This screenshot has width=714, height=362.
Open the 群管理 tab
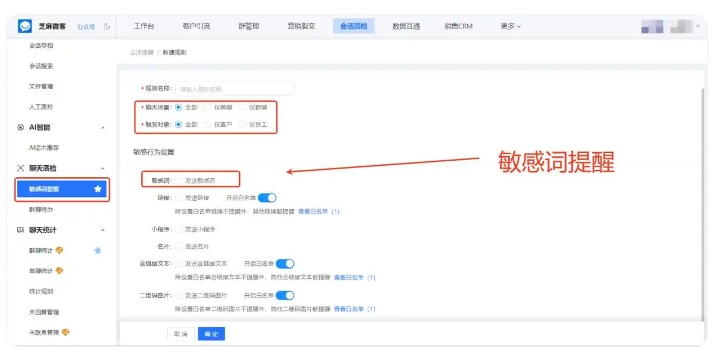[x=249, y=26]
